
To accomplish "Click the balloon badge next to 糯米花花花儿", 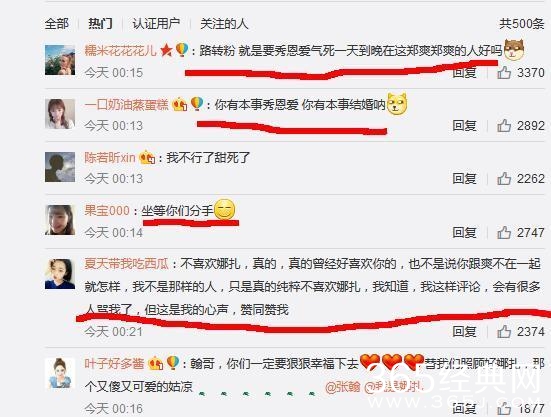I will click(x=182, y=50).
